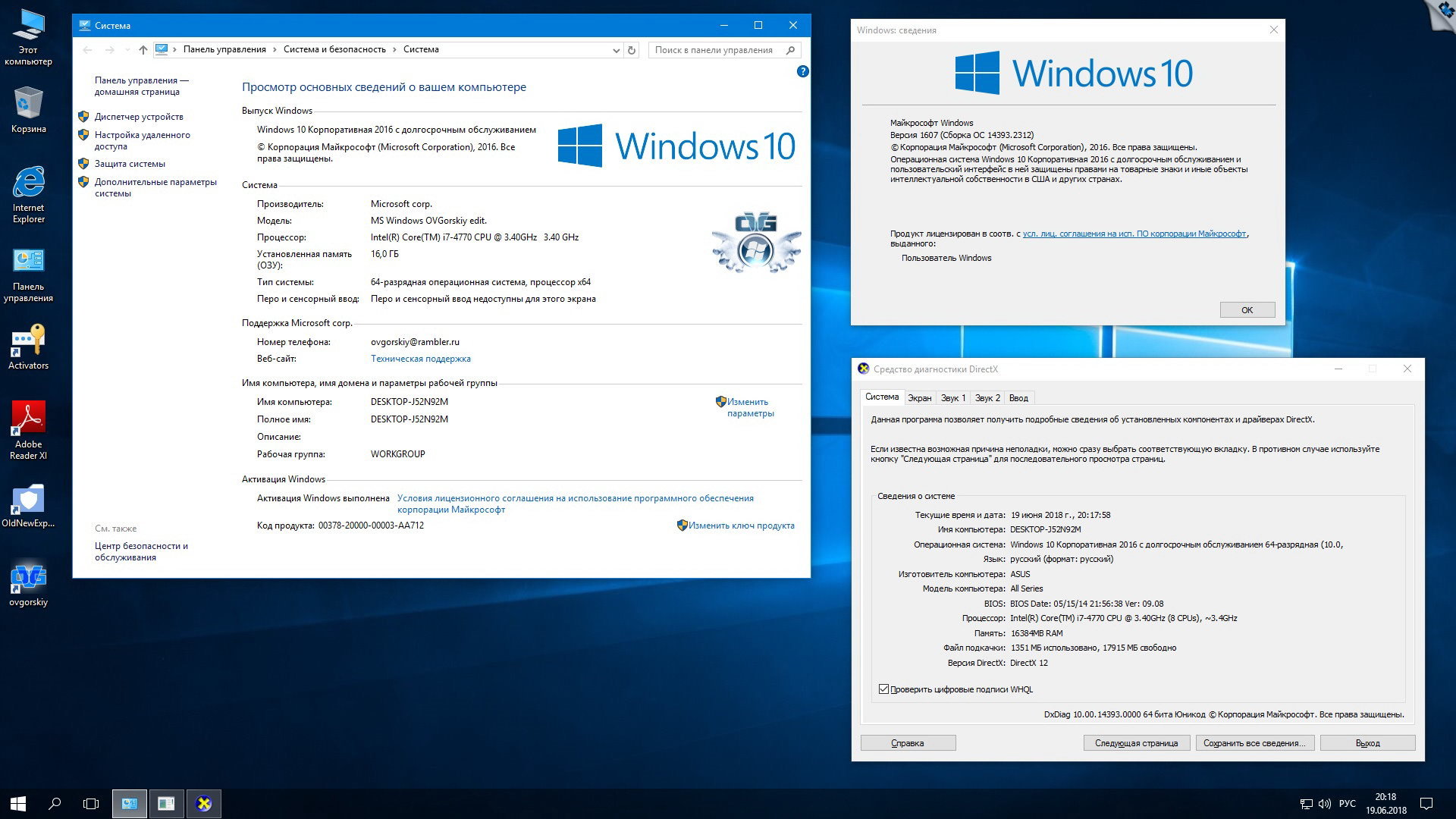This screenshot has height=819, width=1456.
Task: Click Справка button in DirectX
Action: pos(908,743)
